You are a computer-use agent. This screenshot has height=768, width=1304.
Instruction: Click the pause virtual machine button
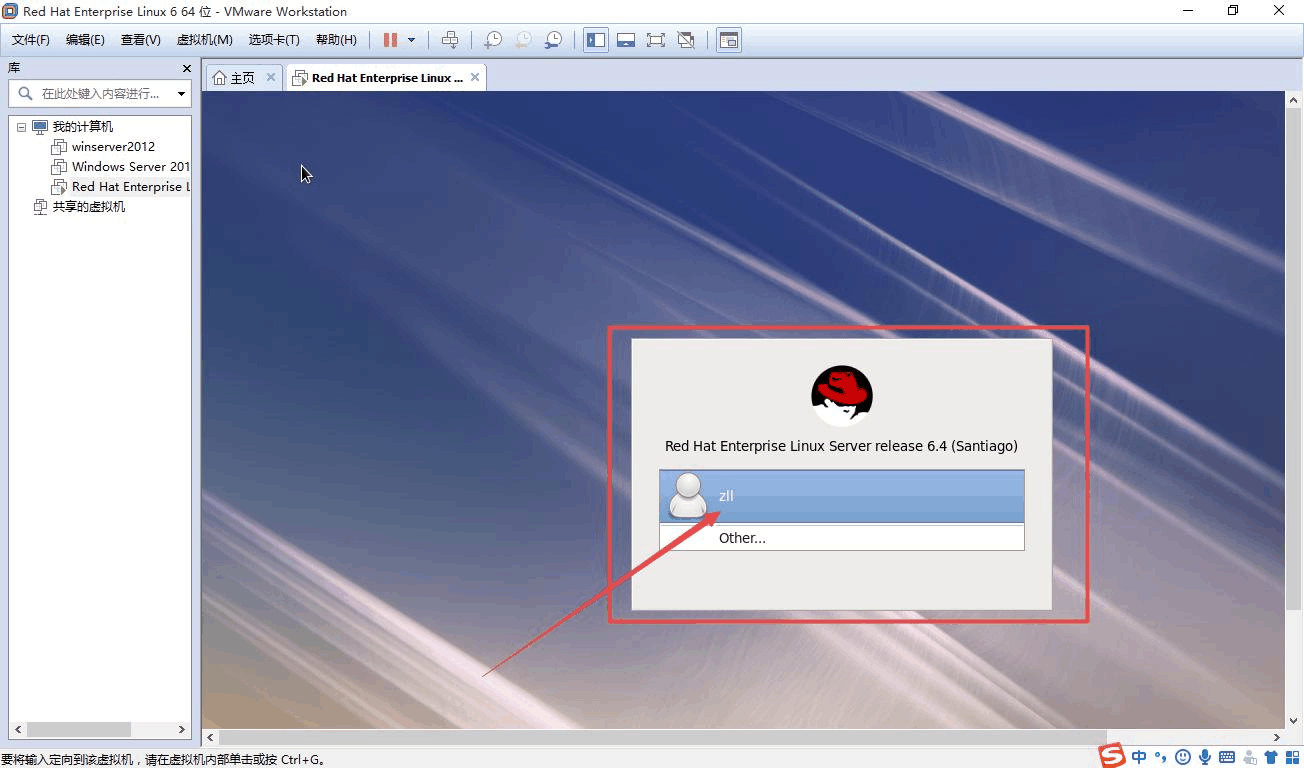390,40
